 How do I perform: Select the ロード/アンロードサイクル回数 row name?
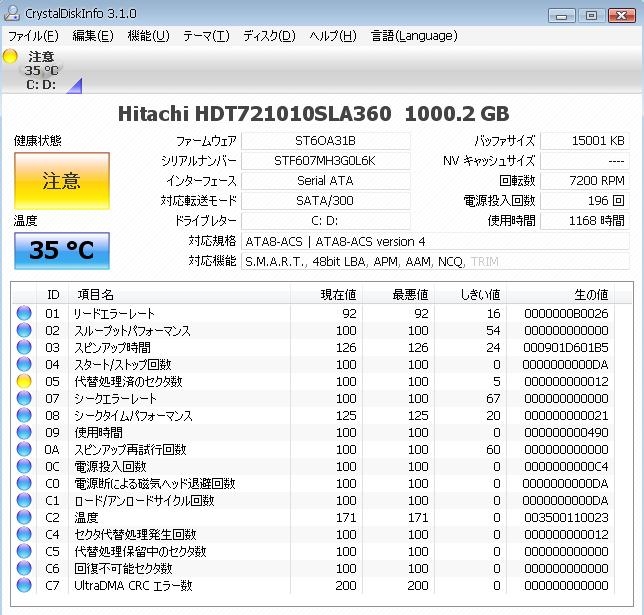144,500
